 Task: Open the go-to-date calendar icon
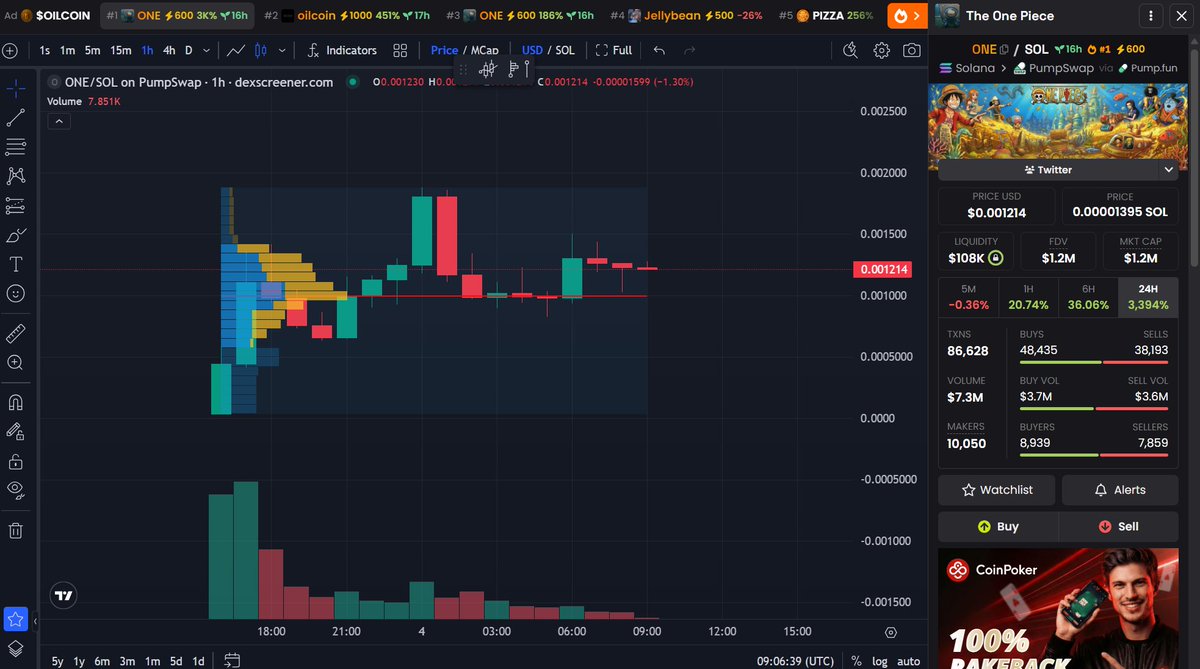point(232,660)
